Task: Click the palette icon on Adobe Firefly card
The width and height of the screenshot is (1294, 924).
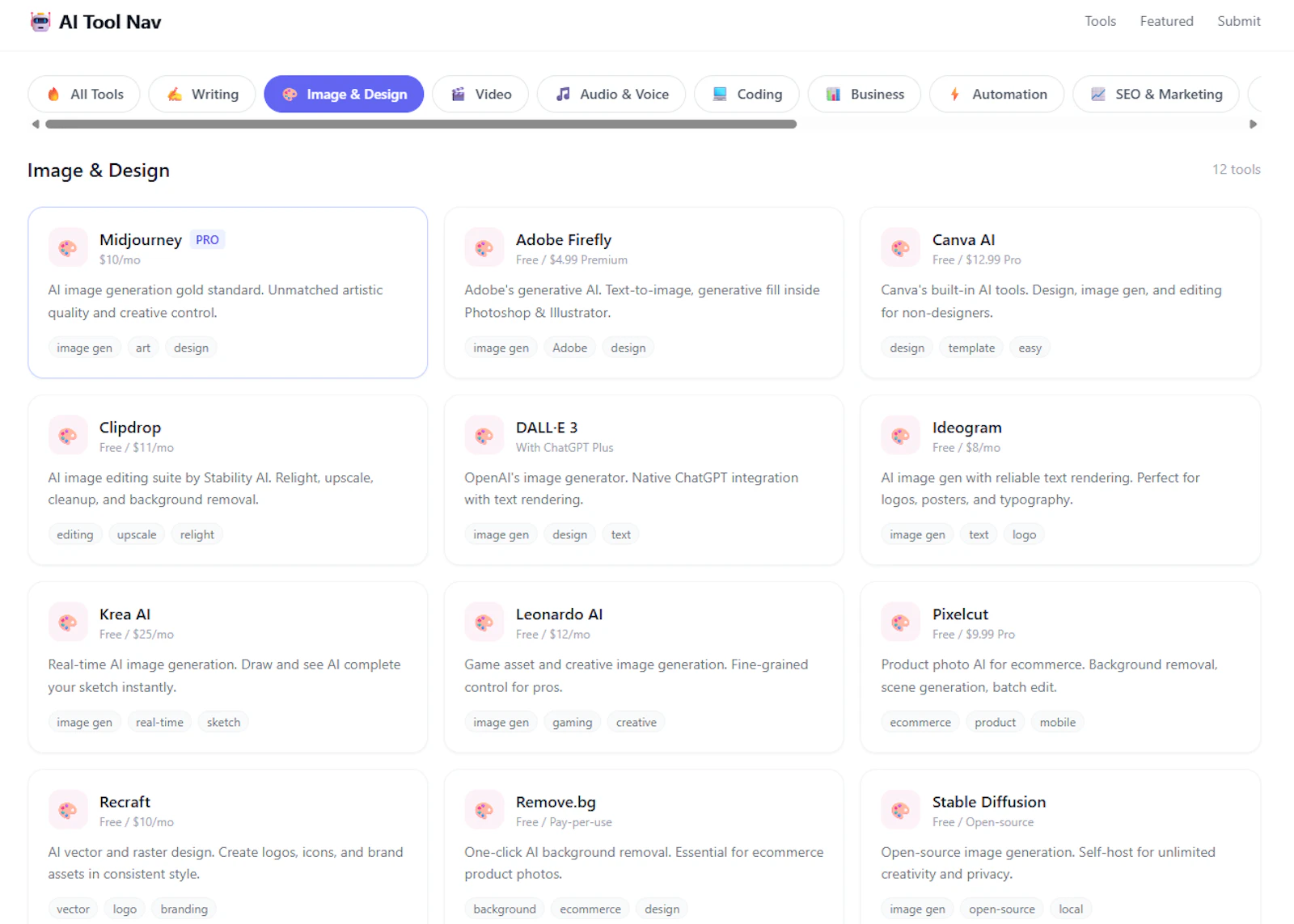Action: point(484,247)
